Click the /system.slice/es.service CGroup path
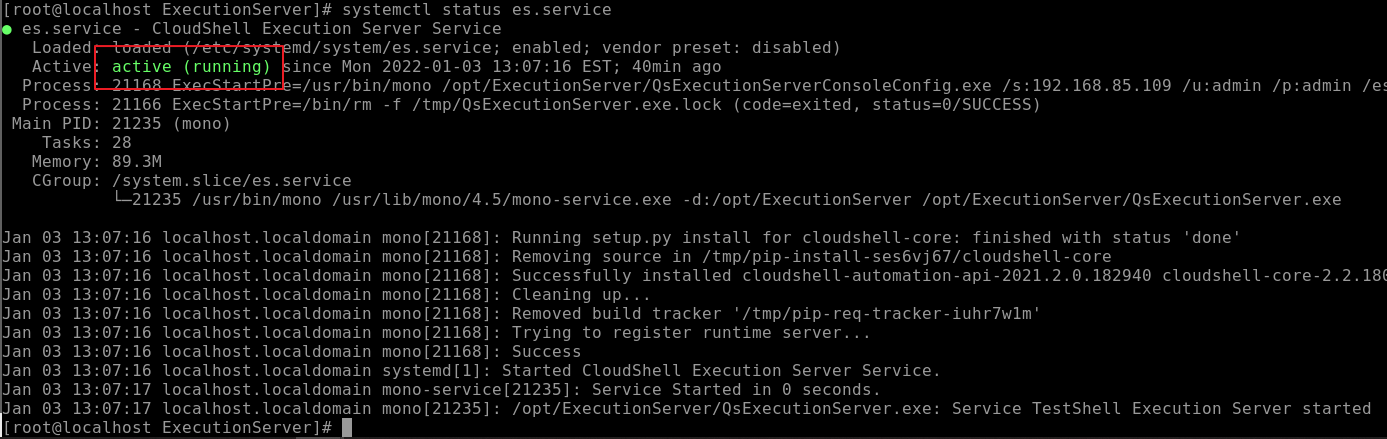 point(231,181)
